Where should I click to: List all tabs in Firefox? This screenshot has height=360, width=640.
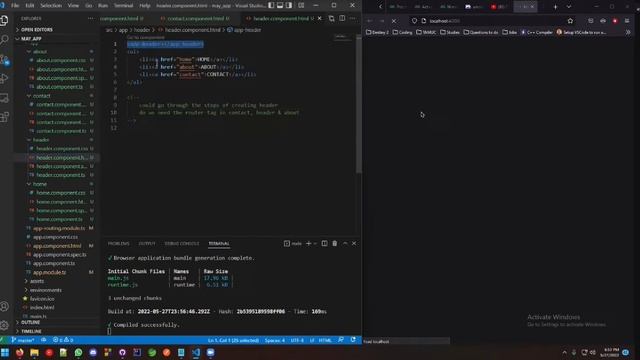[569, 7]
